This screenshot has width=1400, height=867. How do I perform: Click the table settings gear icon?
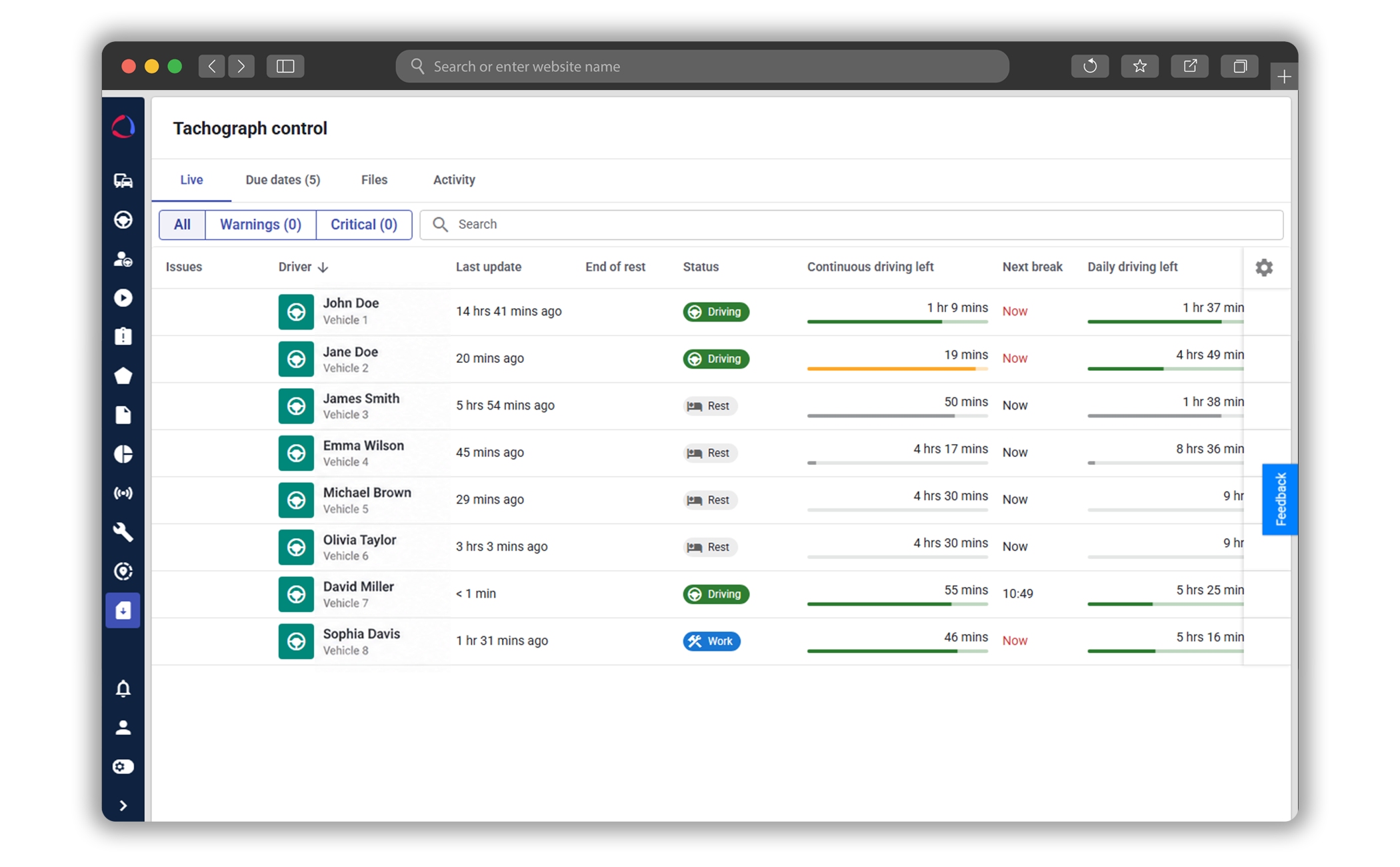1264,267
